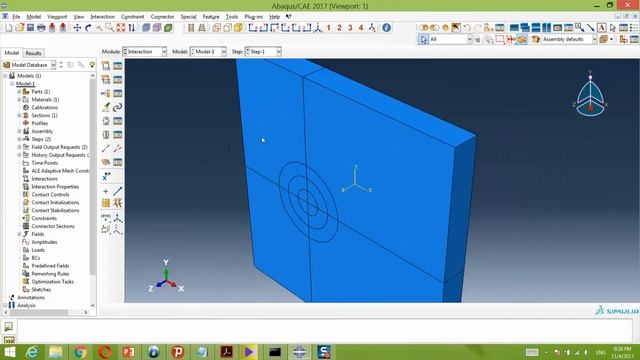640x360 pixels.
Task: Expand the Parts (1) tree node
Action: pos(19,92)
